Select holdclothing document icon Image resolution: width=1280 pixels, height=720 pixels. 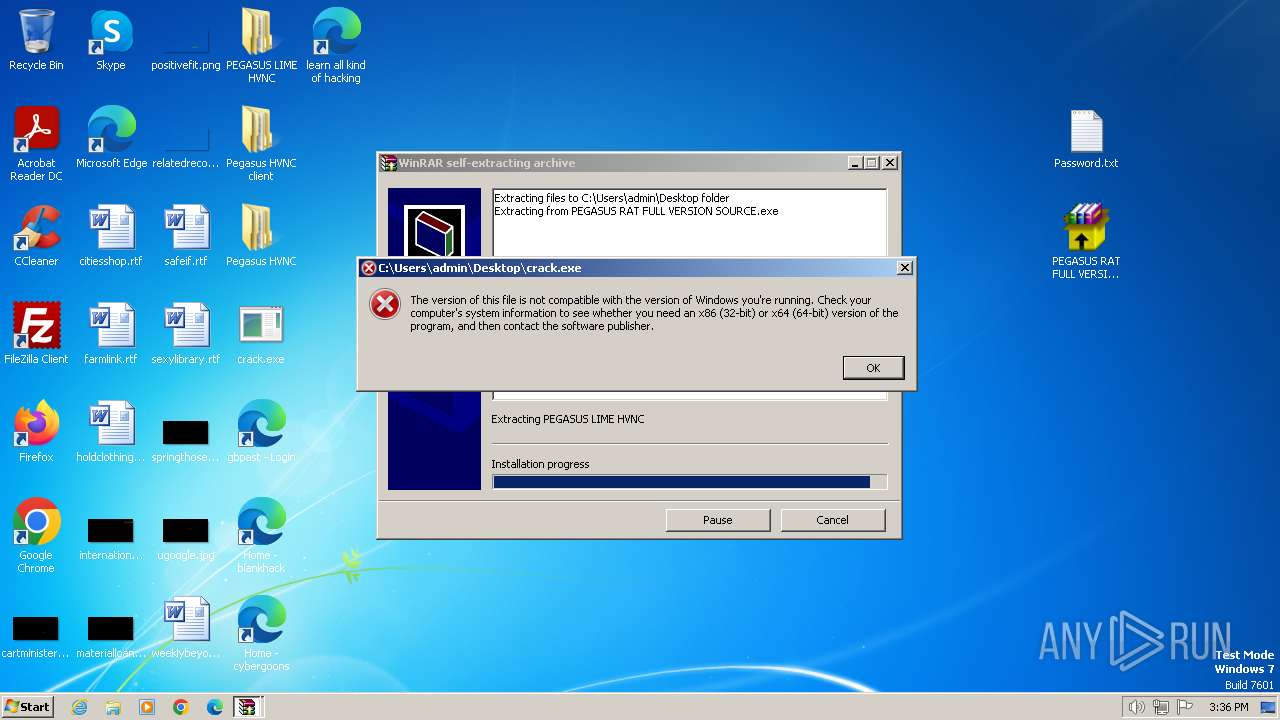(x=111, y=432)
